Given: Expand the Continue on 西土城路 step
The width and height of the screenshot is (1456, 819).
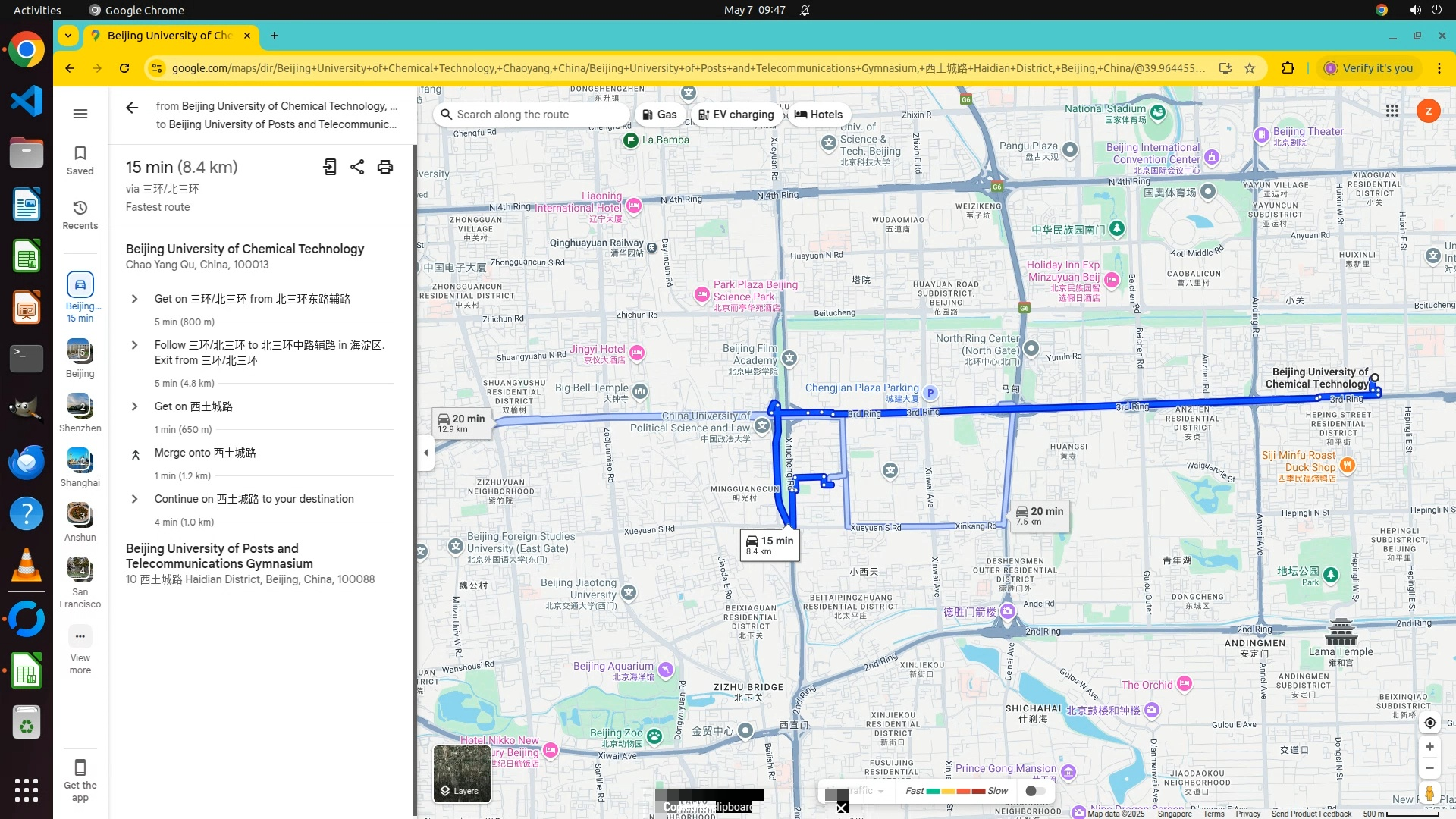Looking at the screenshot, I should (x=134, y=499).
